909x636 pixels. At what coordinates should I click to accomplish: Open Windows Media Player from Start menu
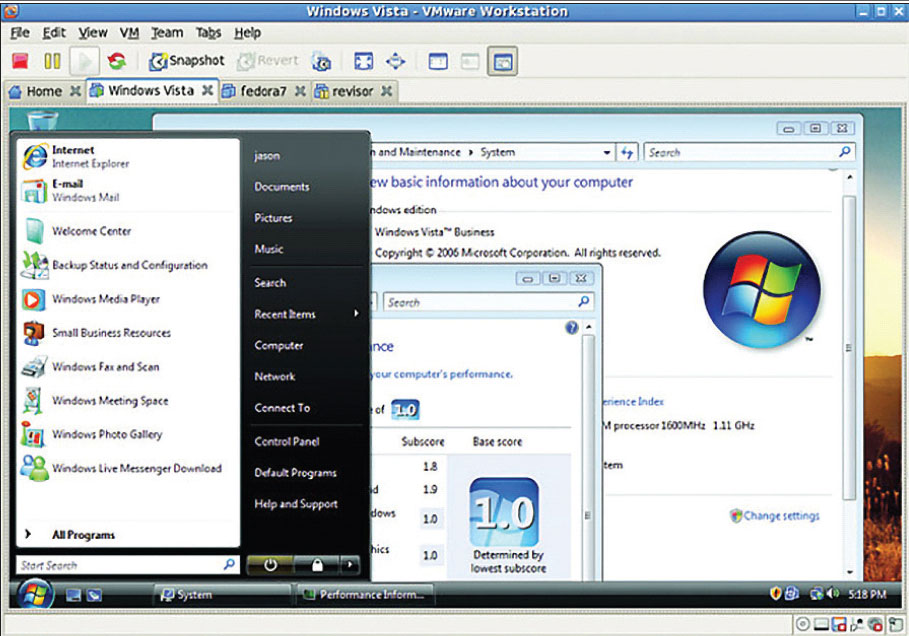pyautogui.click(x=105, y=299)
